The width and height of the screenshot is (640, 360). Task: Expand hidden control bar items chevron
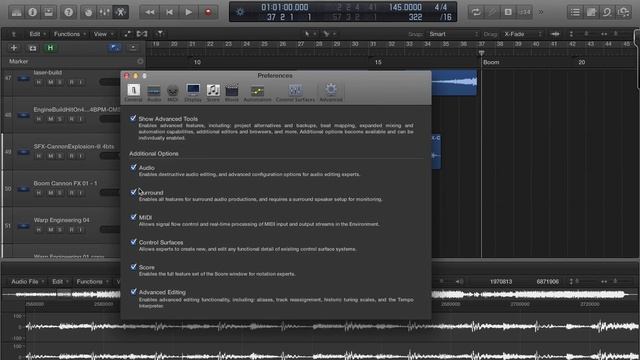pos(541,12)
